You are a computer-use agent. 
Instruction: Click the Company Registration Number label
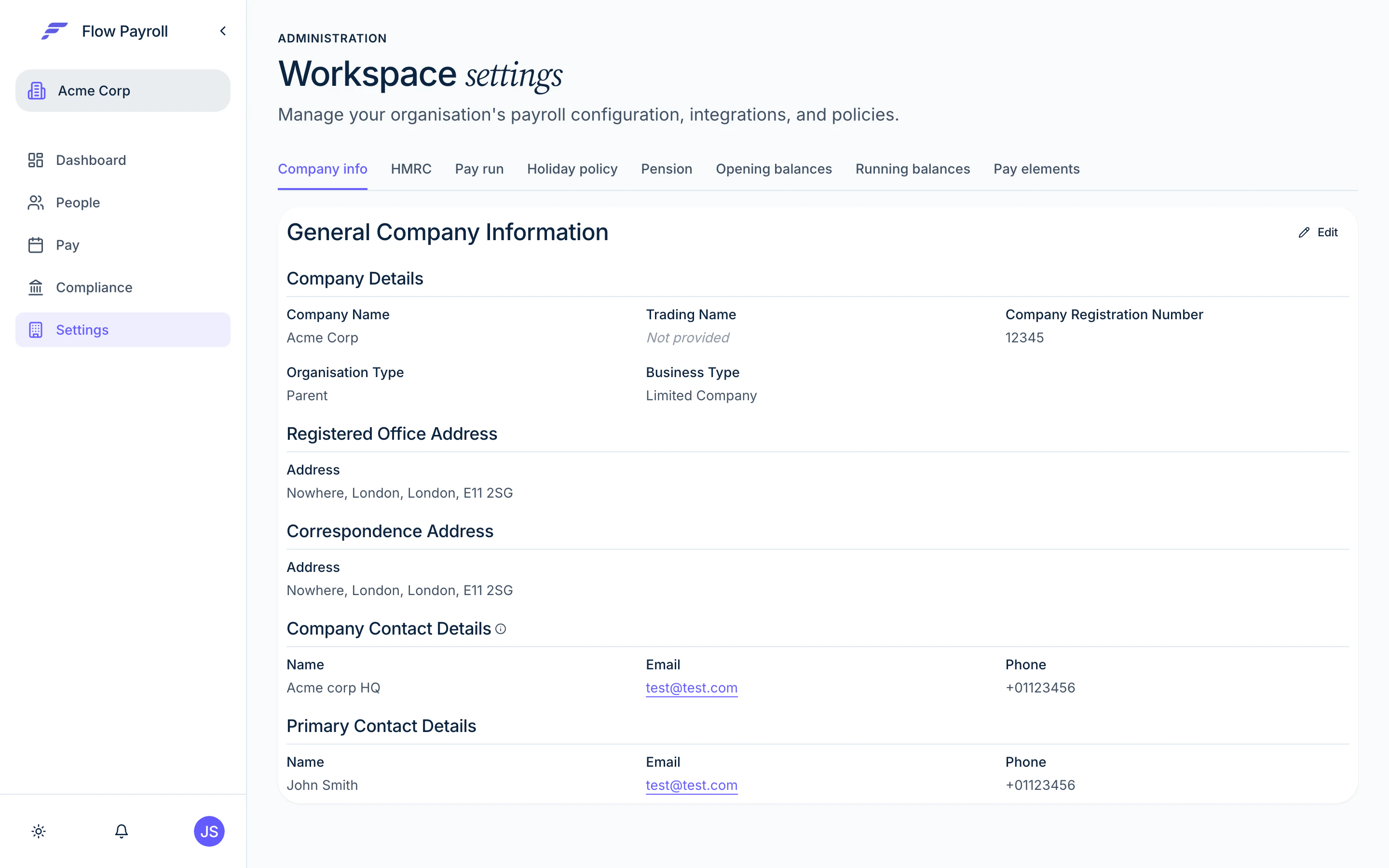(1104, 314)
